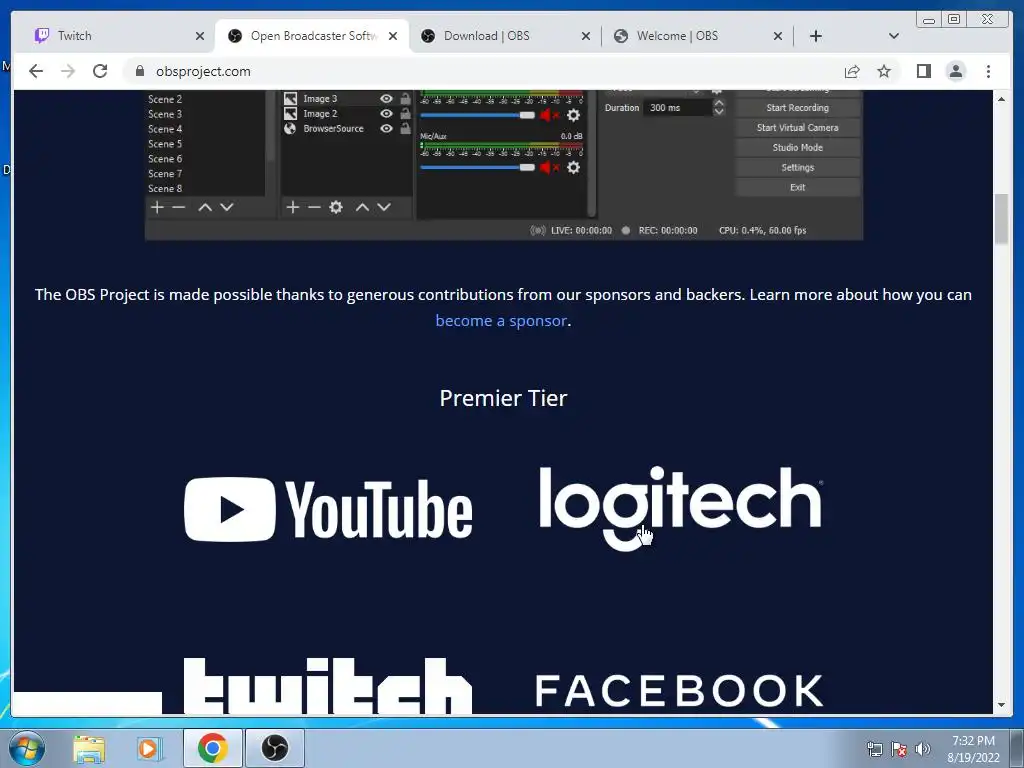Adjust the Mic/Aux volume slider
The width and height of the screenshot is (1024, 768).
[x=477, y=168]
